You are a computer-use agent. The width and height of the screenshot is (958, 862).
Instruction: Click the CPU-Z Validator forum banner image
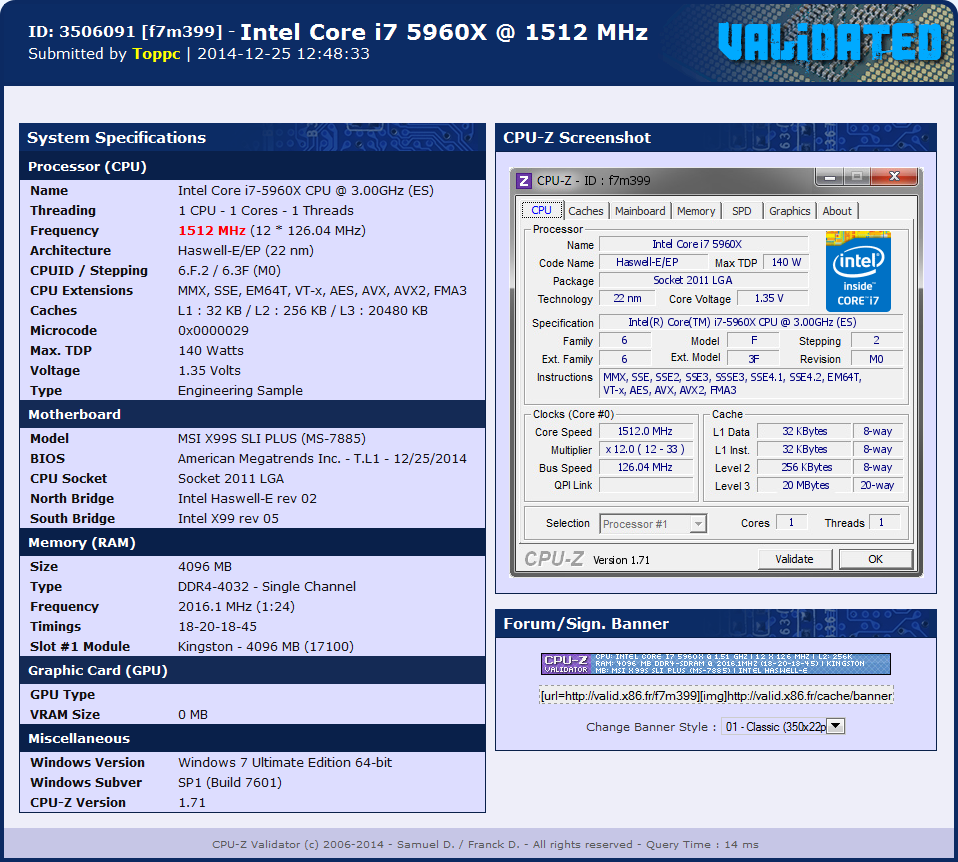[715, 664]
